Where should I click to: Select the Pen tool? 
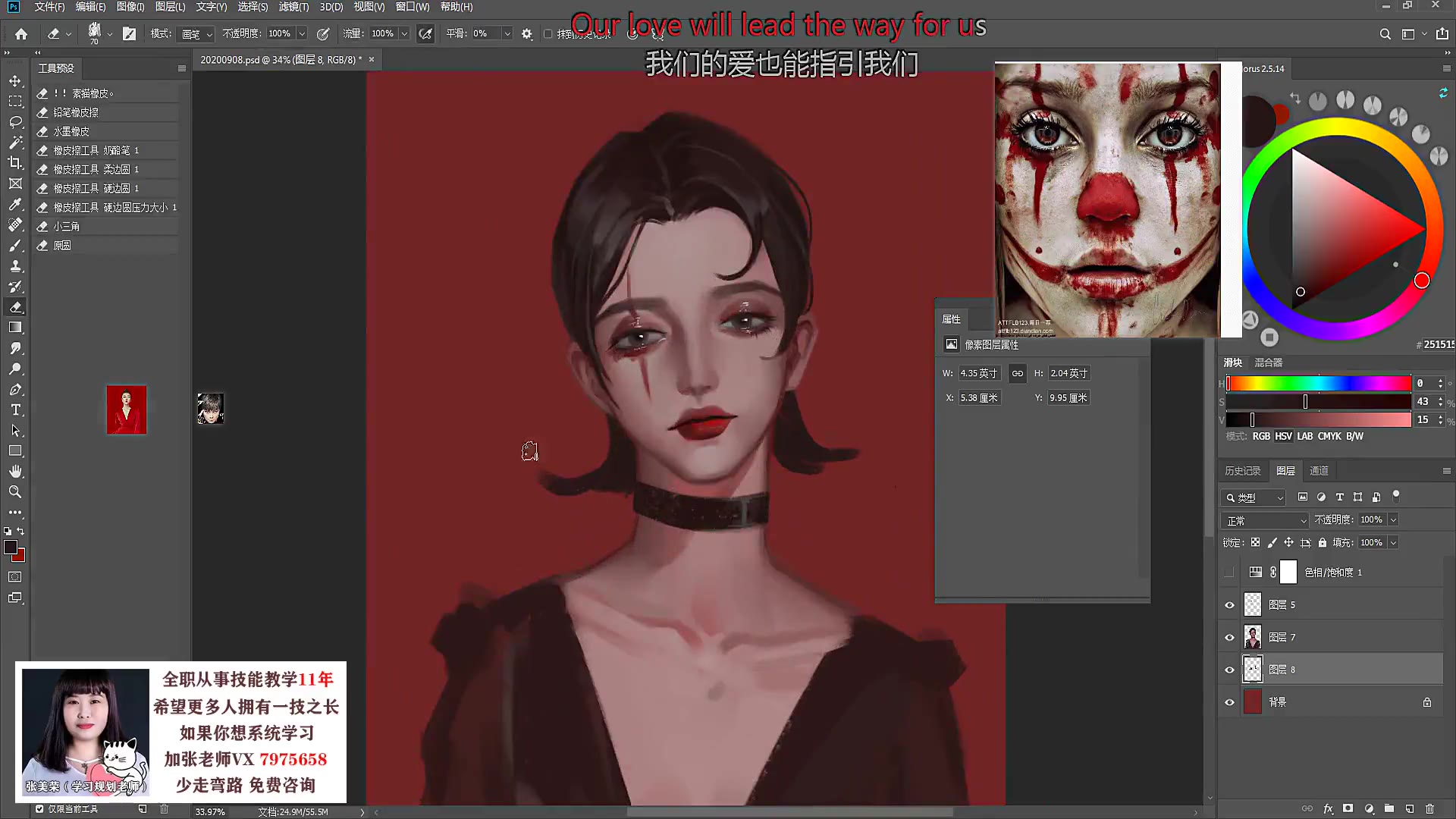pyautogui.click(x=15, y=389)
